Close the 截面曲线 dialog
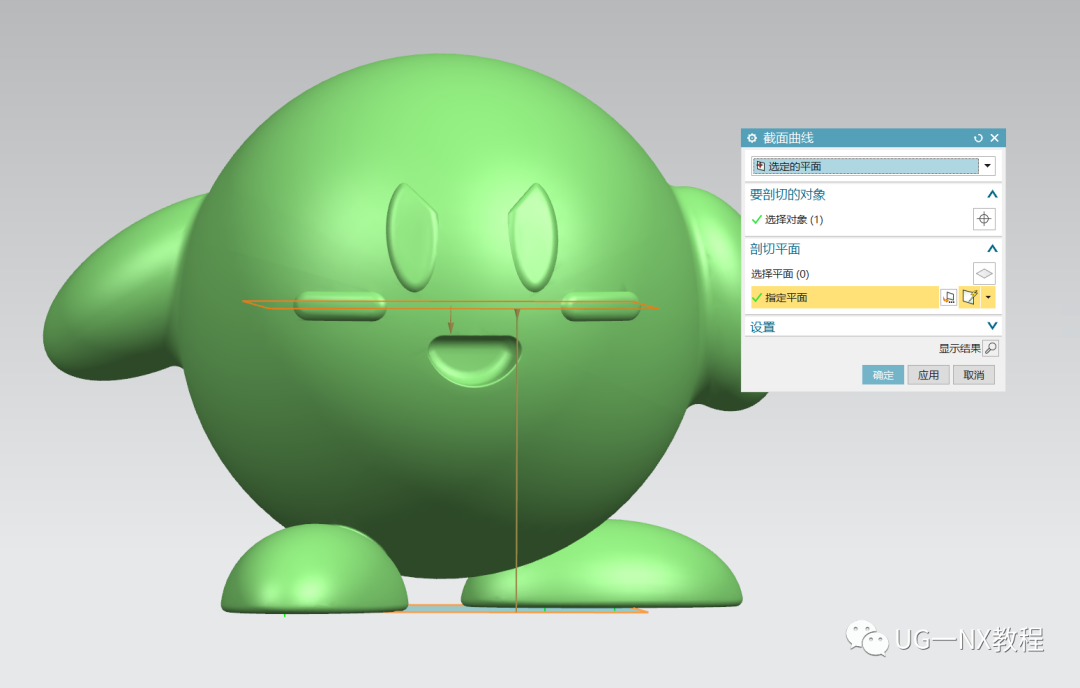This screenshot has width=1080, height=688. [995, 138]
